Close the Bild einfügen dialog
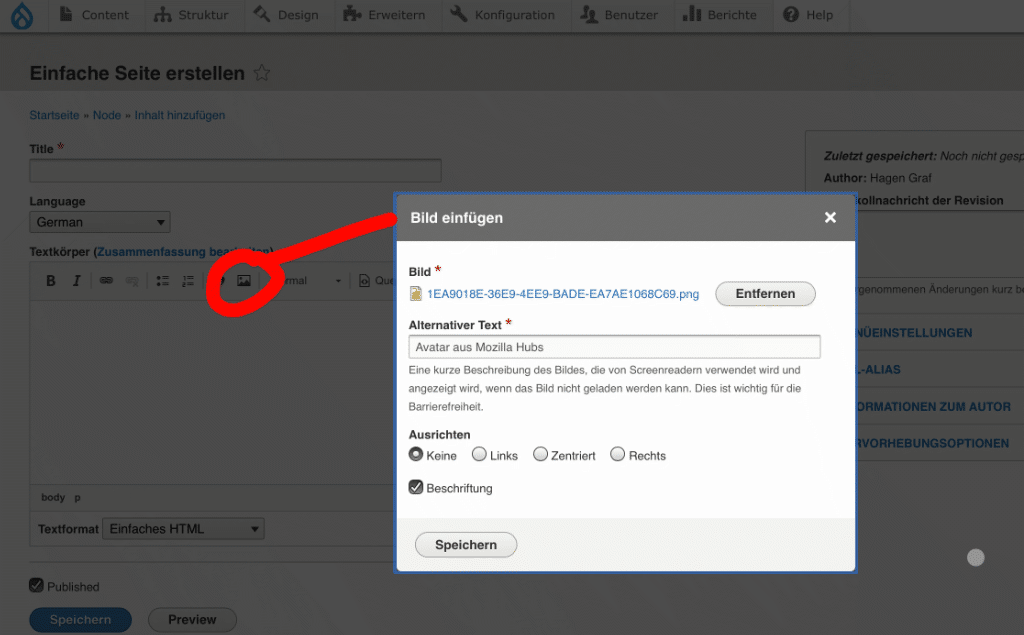 click(x=830, y=218)
